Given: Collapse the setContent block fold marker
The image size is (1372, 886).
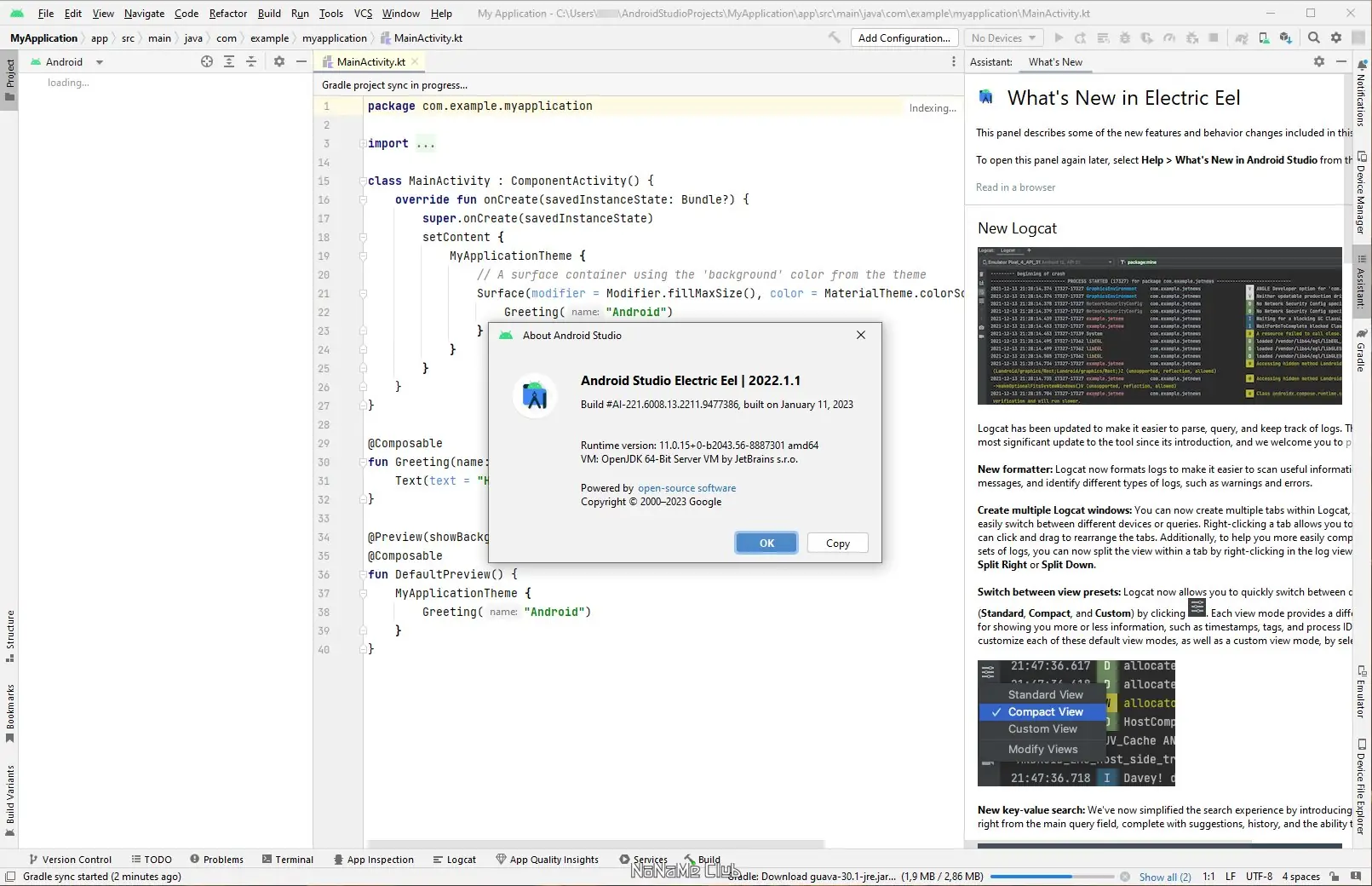Looking at the screenshot, I should 363,237.
